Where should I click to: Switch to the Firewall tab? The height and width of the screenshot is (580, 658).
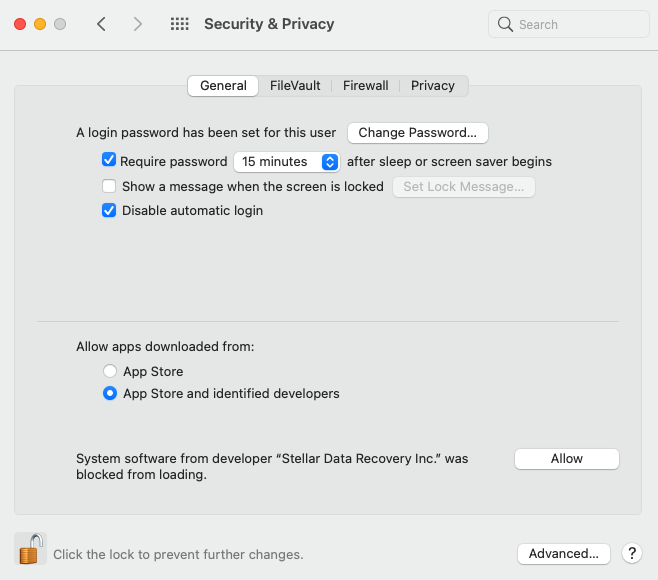click(x=366, y=86)
